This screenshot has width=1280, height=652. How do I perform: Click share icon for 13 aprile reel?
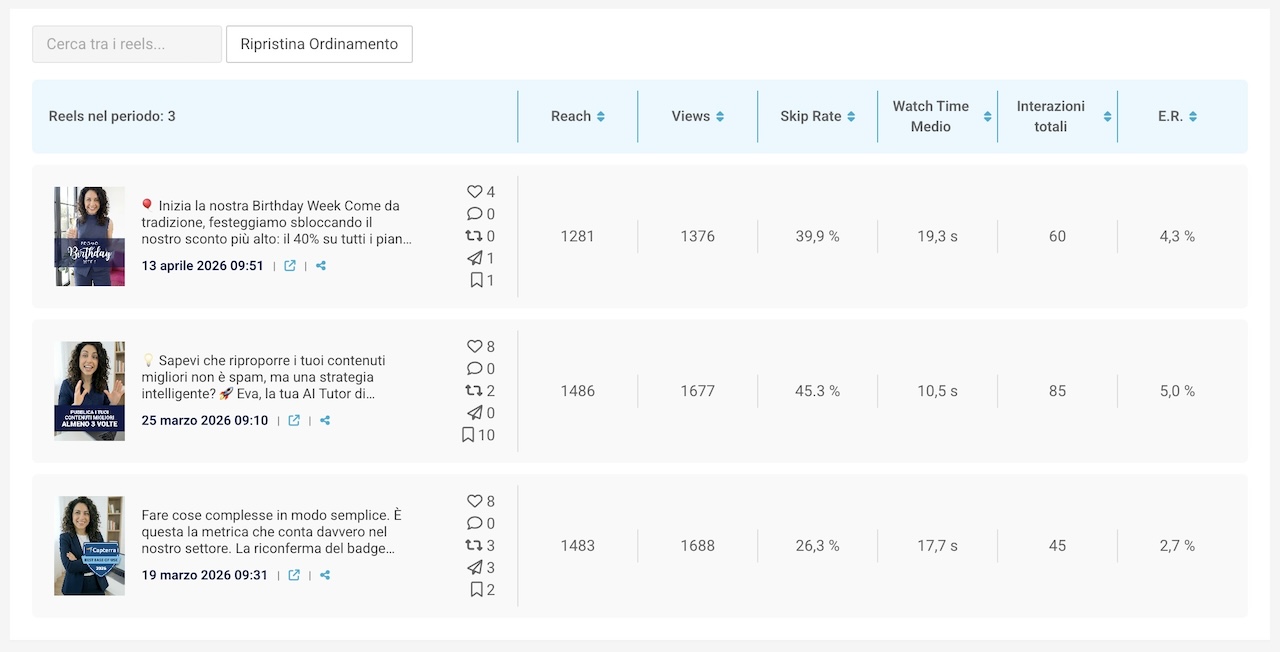(x=321, y=266)
